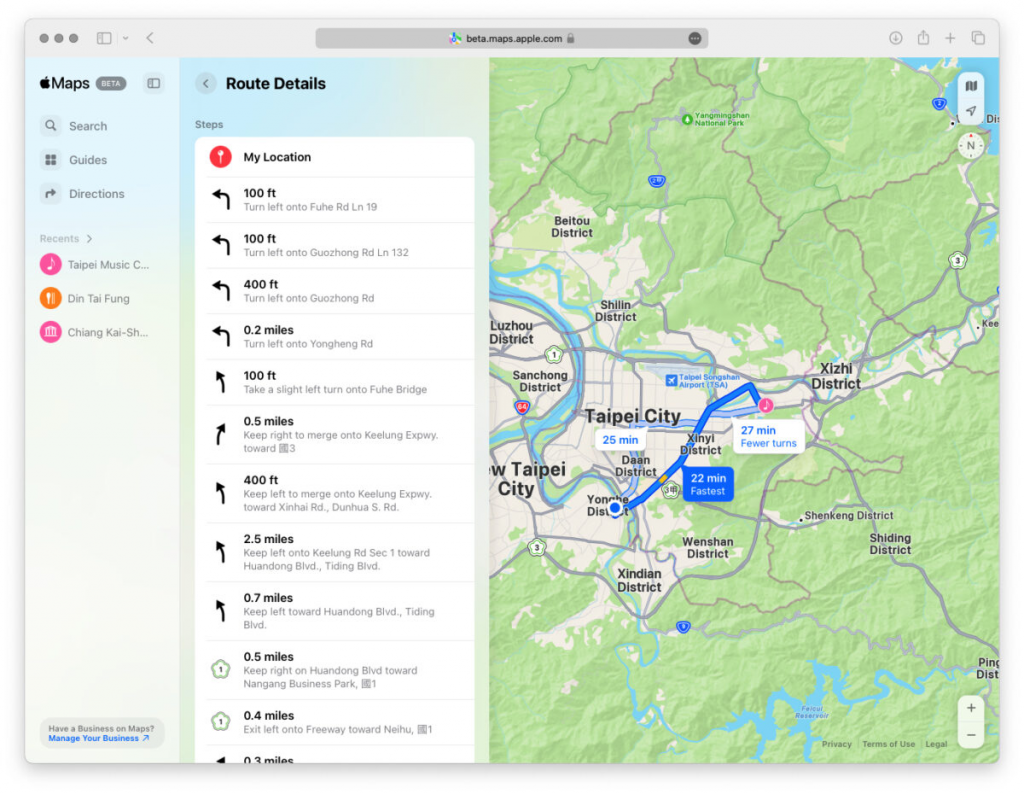This screenshot has height=794, width=1024.
Task: Zoom in with the plus map control
Action: (971, 707)
